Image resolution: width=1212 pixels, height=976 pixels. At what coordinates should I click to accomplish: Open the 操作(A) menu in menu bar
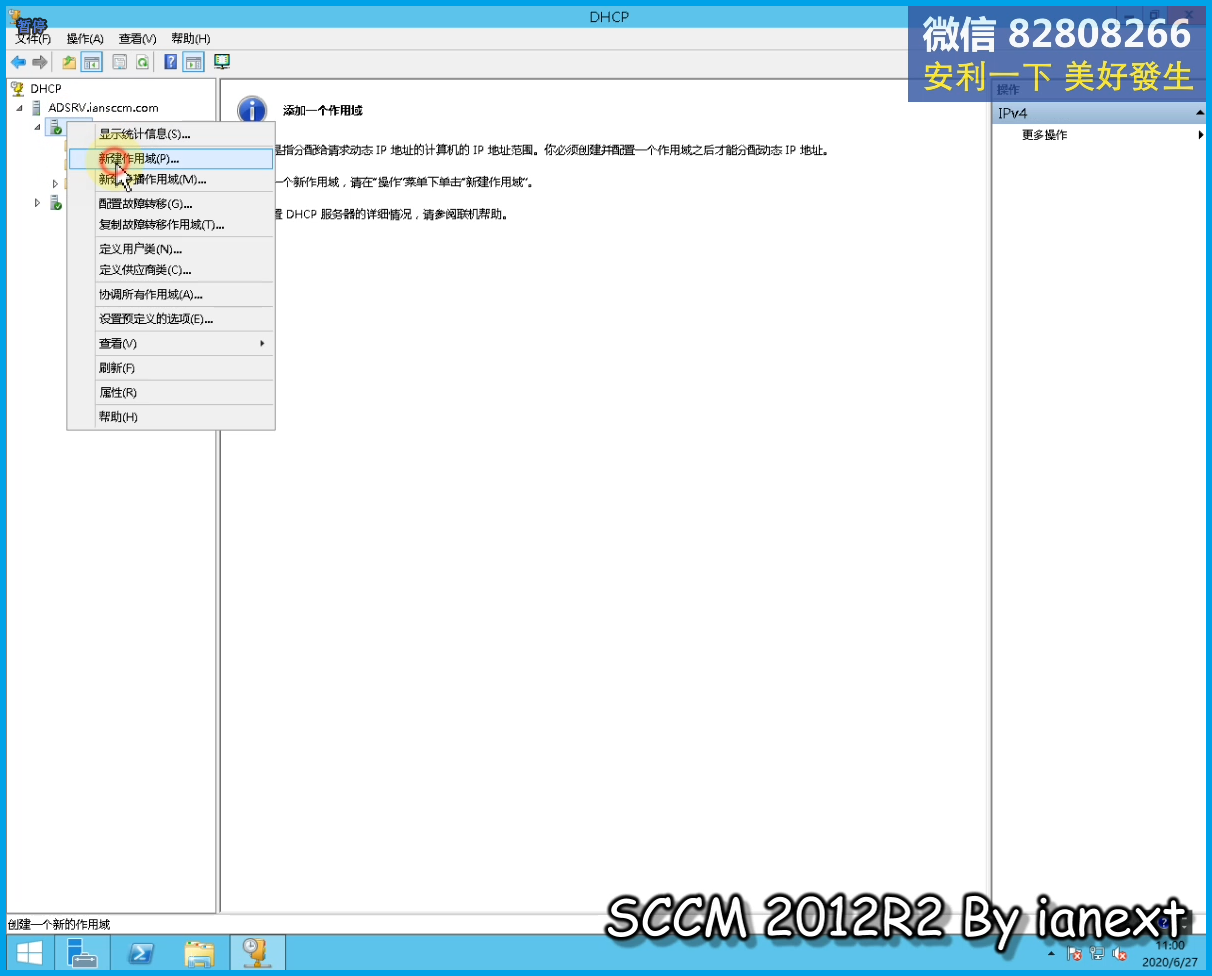[x=85, y=39]
